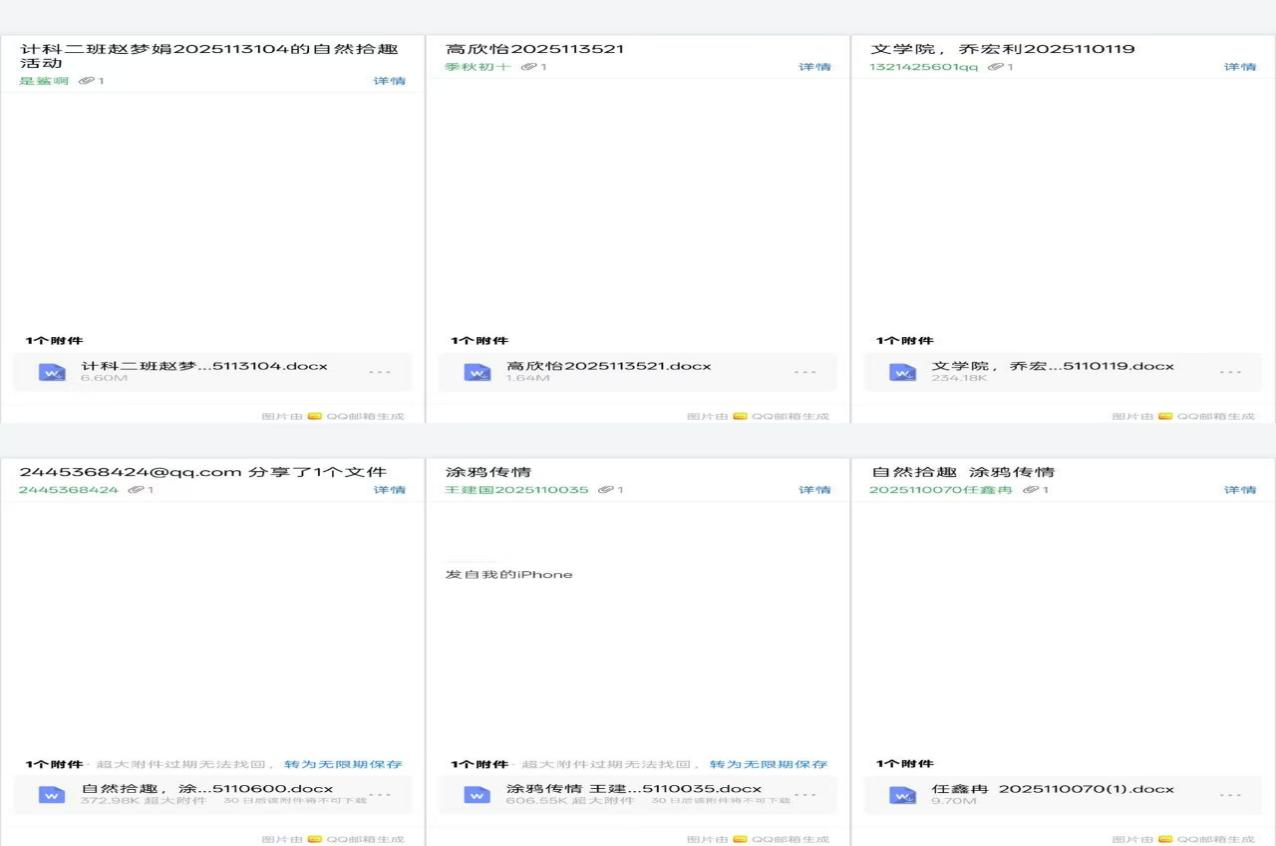Open 详情 for 高欣怡2025113521 email

pyautogui.click(x=814, y=67)
